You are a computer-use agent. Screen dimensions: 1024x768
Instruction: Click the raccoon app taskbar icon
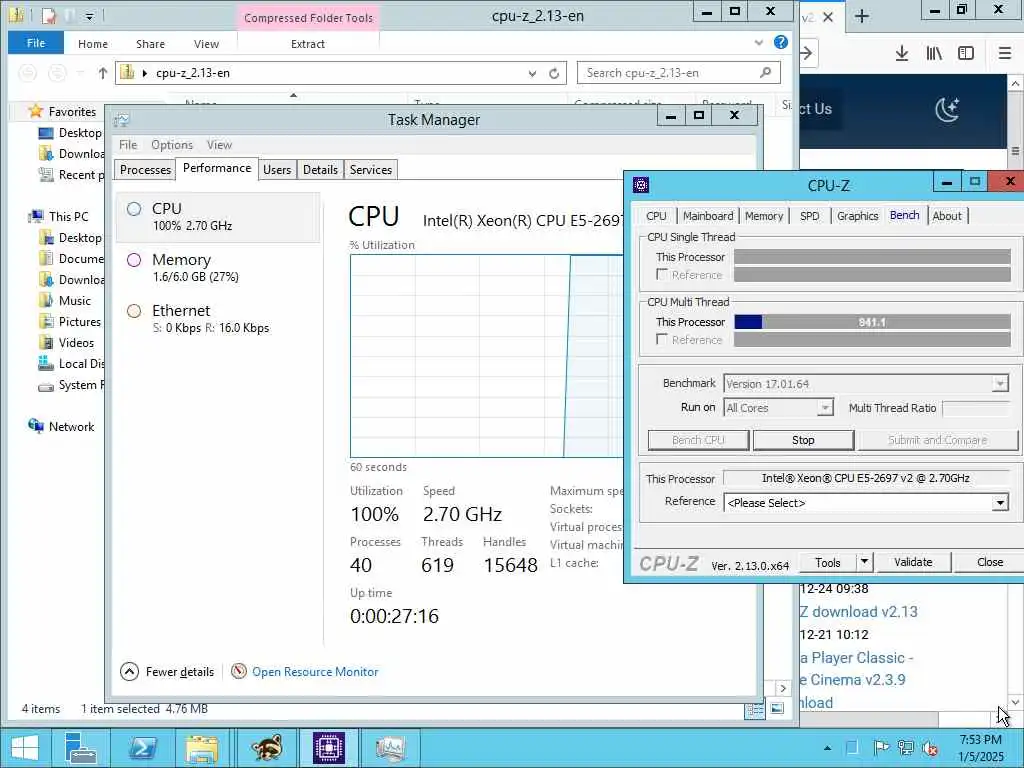click(x=266, y=748)
